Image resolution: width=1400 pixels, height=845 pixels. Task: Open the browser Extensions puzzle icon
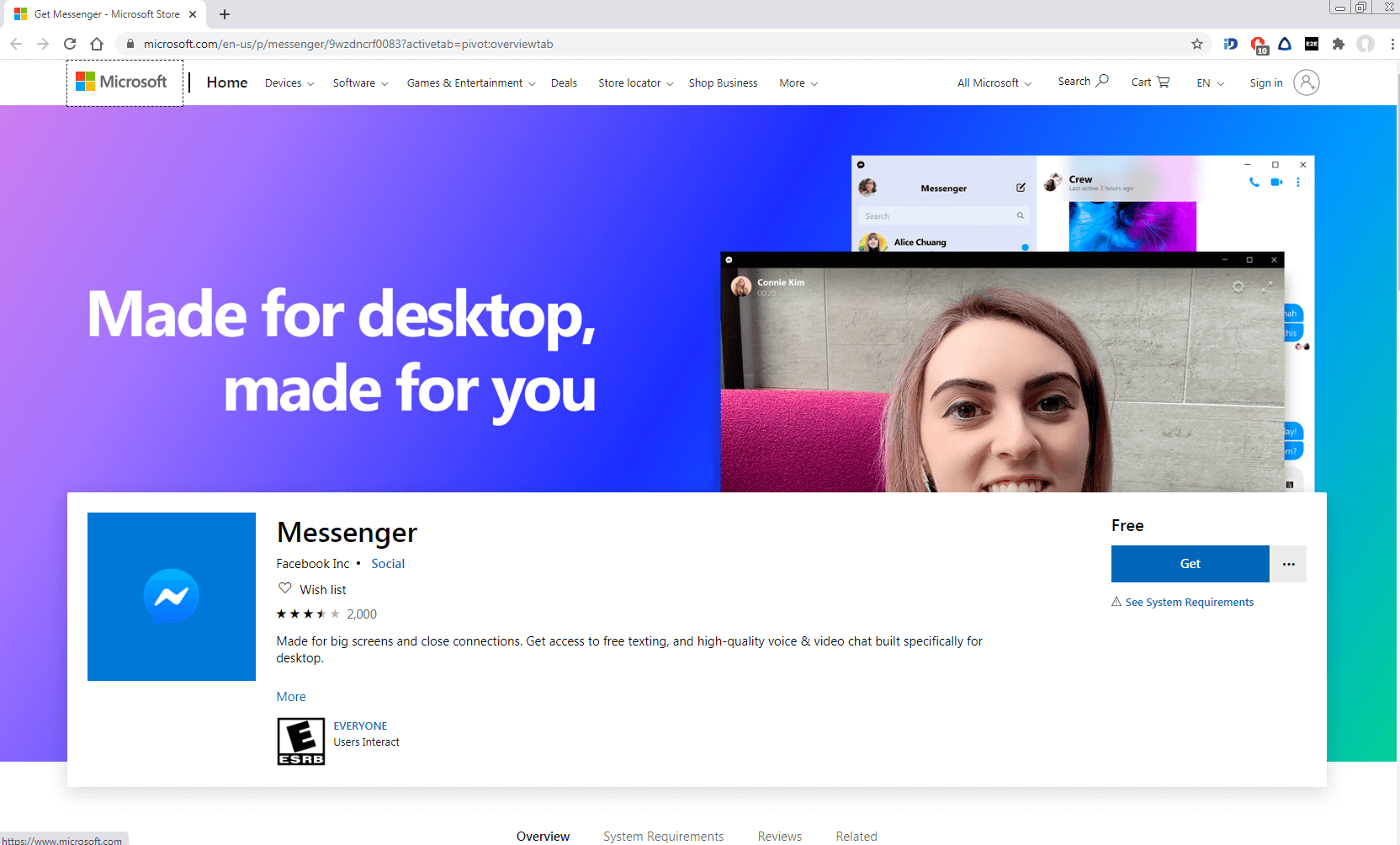(x=1338, y=44)
